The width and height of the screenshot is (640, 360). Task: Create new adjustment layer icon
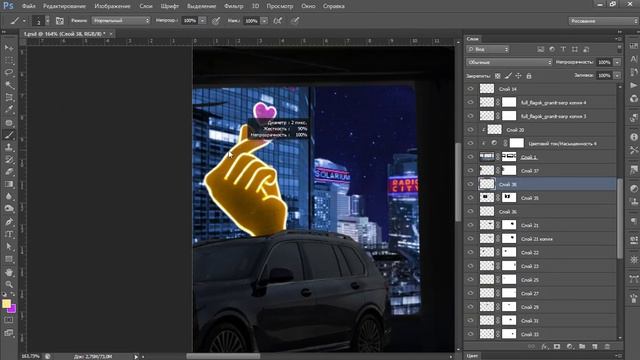(569, 347)
